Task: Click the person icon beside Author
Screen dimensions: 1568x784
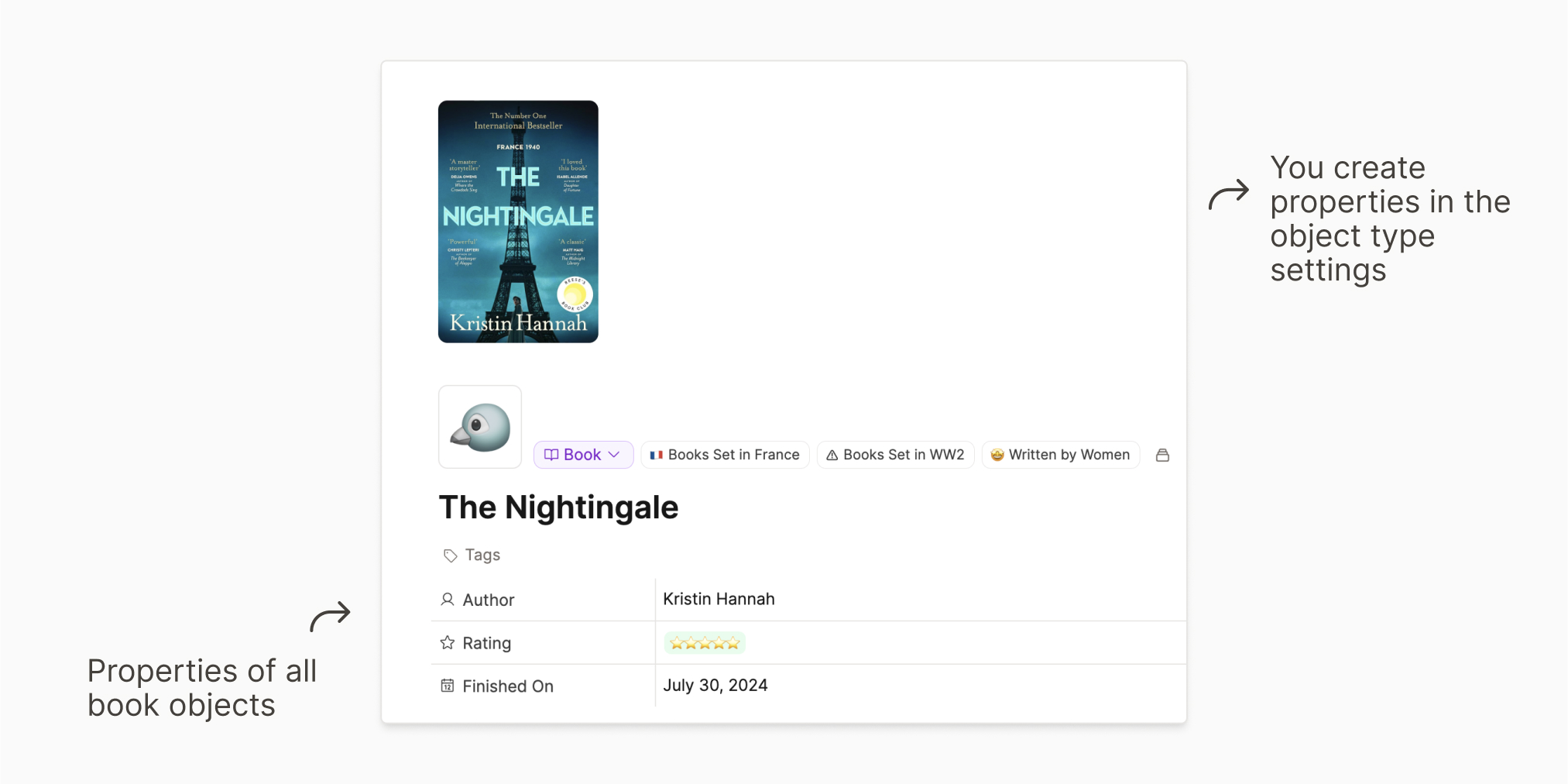Action: pyautogui.click(x=448, y=600)
